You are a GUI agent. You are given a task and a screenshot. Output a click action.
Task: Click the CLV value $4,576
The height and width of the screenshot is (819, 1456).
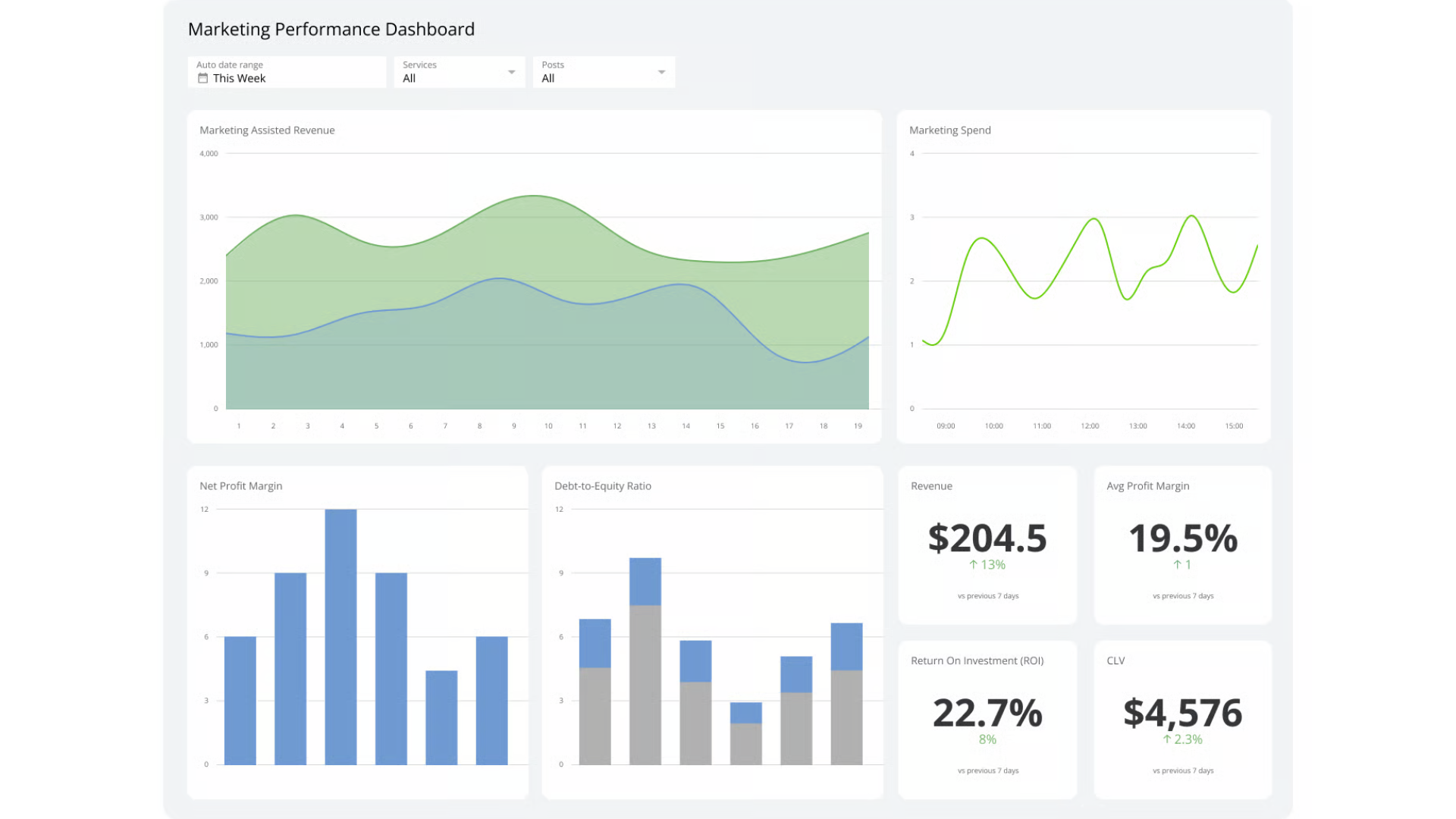1183,713
